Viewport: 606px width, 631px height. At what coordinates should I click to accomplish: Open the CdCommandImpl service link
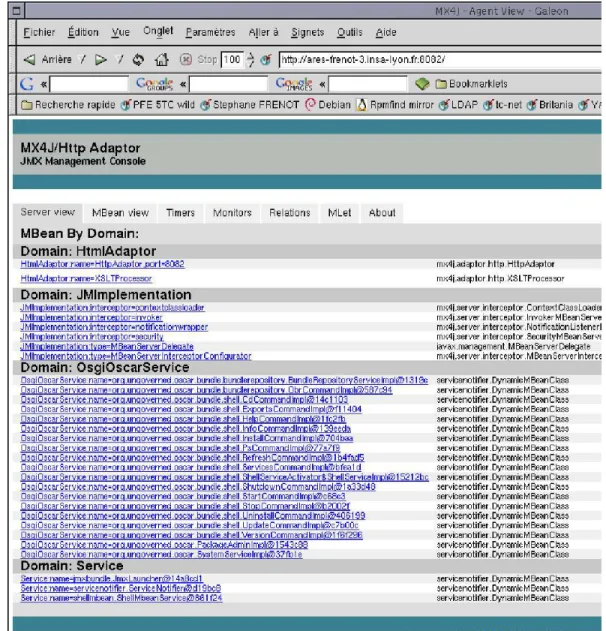(184, 400)
